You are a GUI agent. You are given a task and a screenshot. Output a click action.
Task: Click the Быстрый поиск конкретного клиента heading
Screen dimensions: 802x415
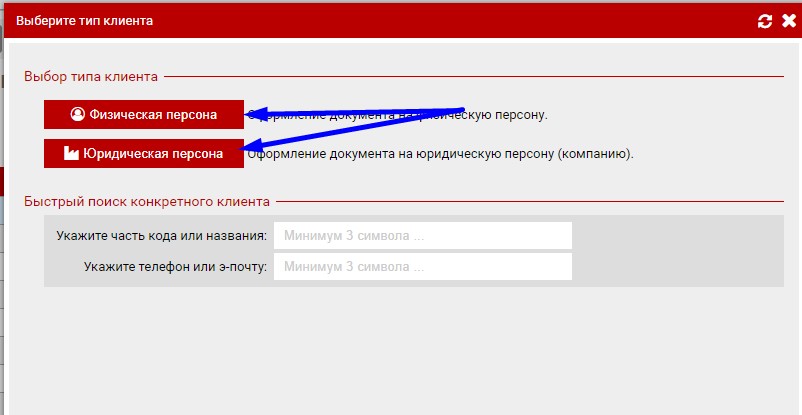click(147, 201)
